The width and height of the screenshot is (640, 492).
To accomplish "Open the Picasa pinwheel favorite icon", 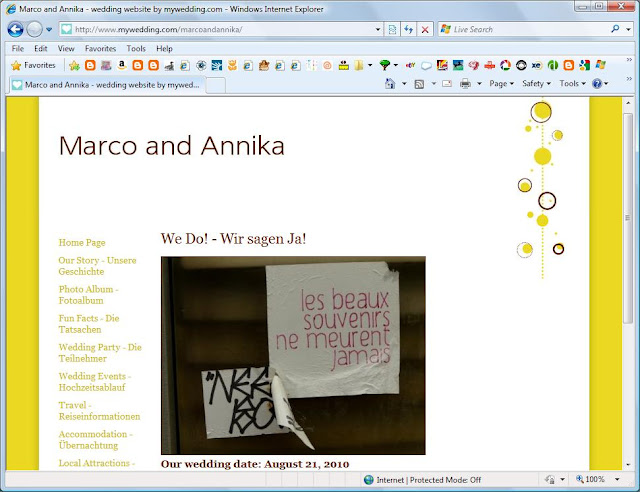I will 505,65.
